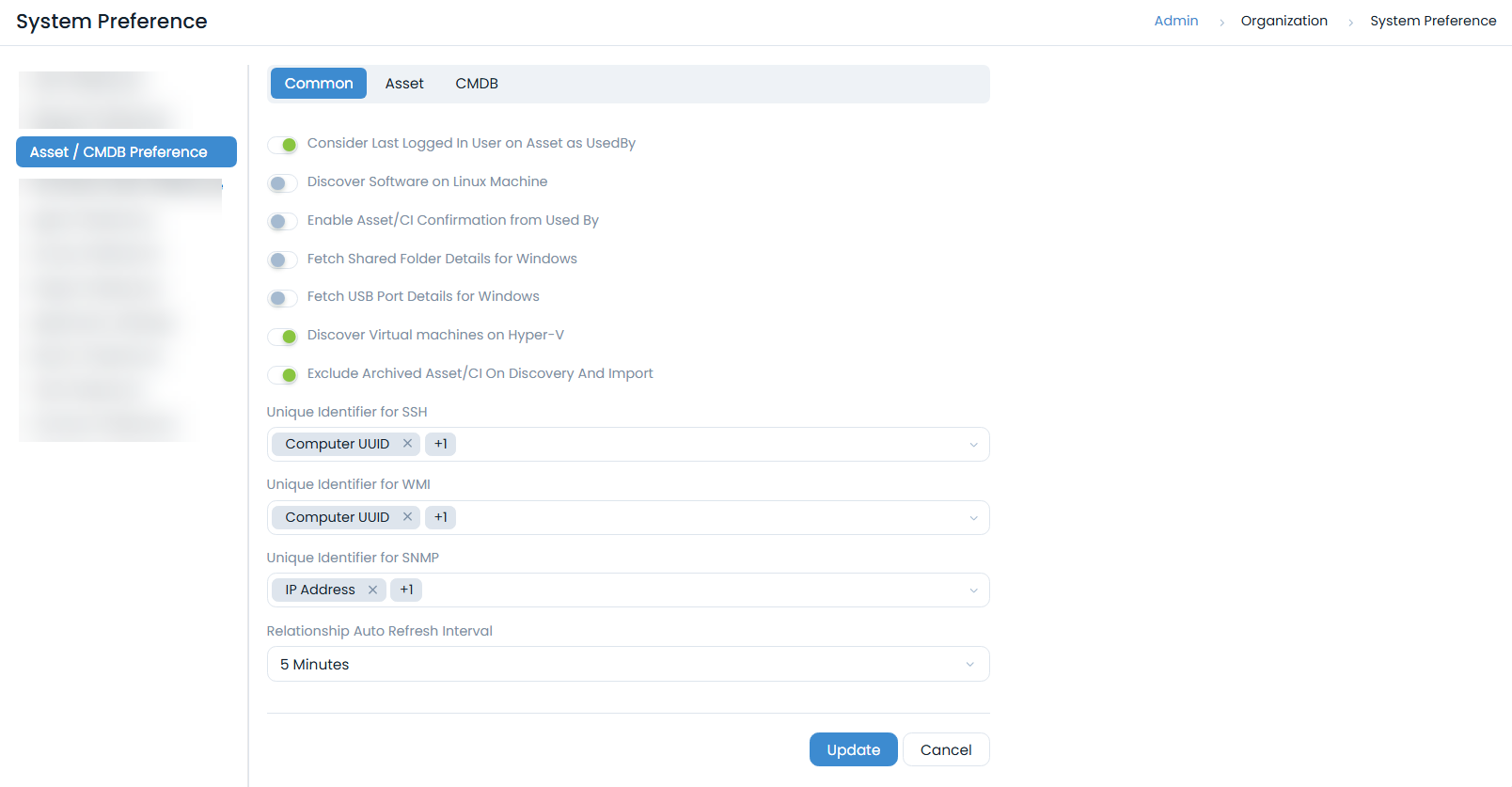Open the Unique Identifier for WMI dropdown
This screenshot has width=1512, height=787.
pyautogui.click(x=973, y=517)
